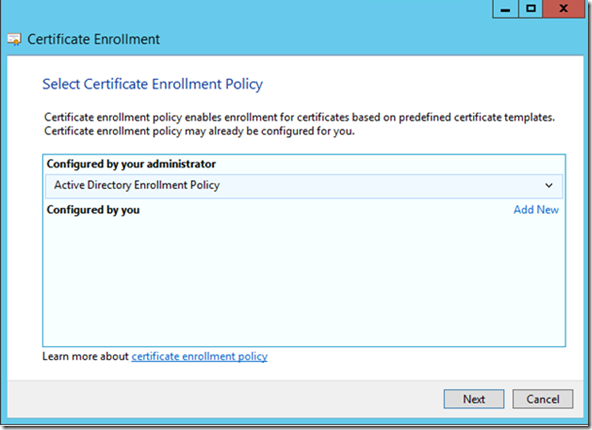Click the 'Select Certificate Enrollment Policy' heading
This screenshot has height=430, width=592.
[x=153, y=84]
